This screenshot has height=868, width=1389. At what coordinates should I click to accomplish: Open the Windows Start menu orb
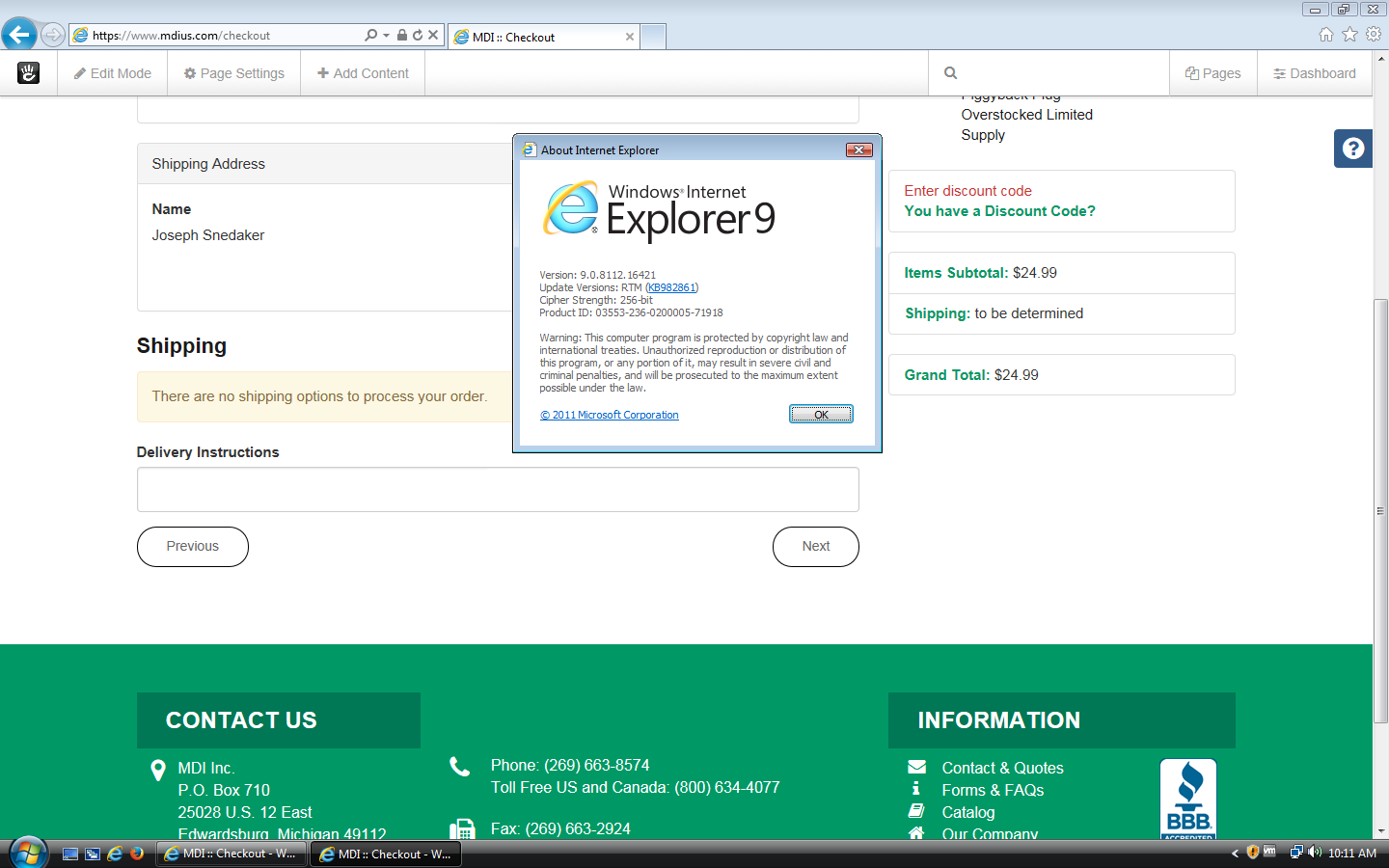pyautogui.click(x=27, y=853)
